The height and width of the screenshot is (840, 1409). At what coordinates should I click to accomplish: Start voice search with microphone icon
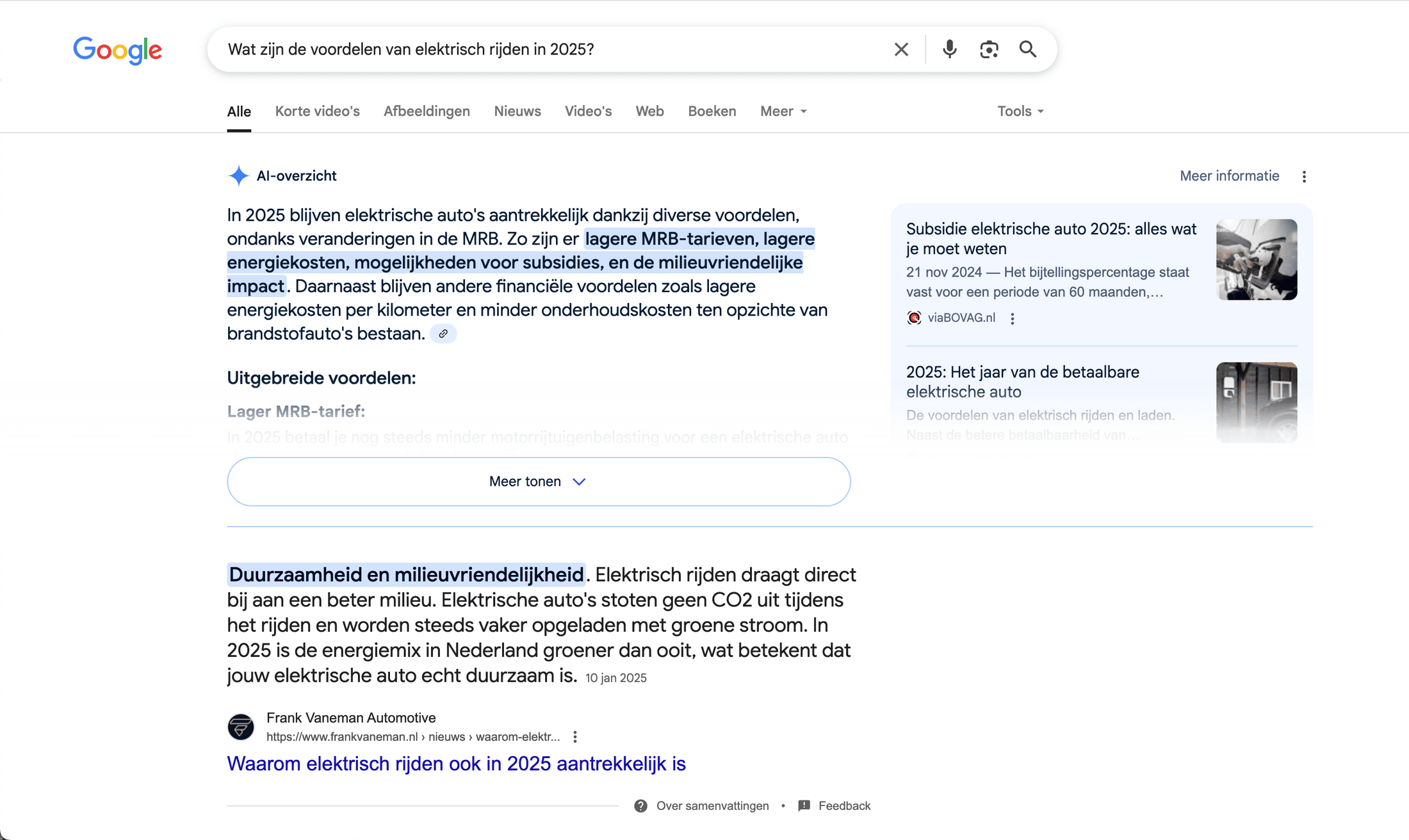coord(949,49)
